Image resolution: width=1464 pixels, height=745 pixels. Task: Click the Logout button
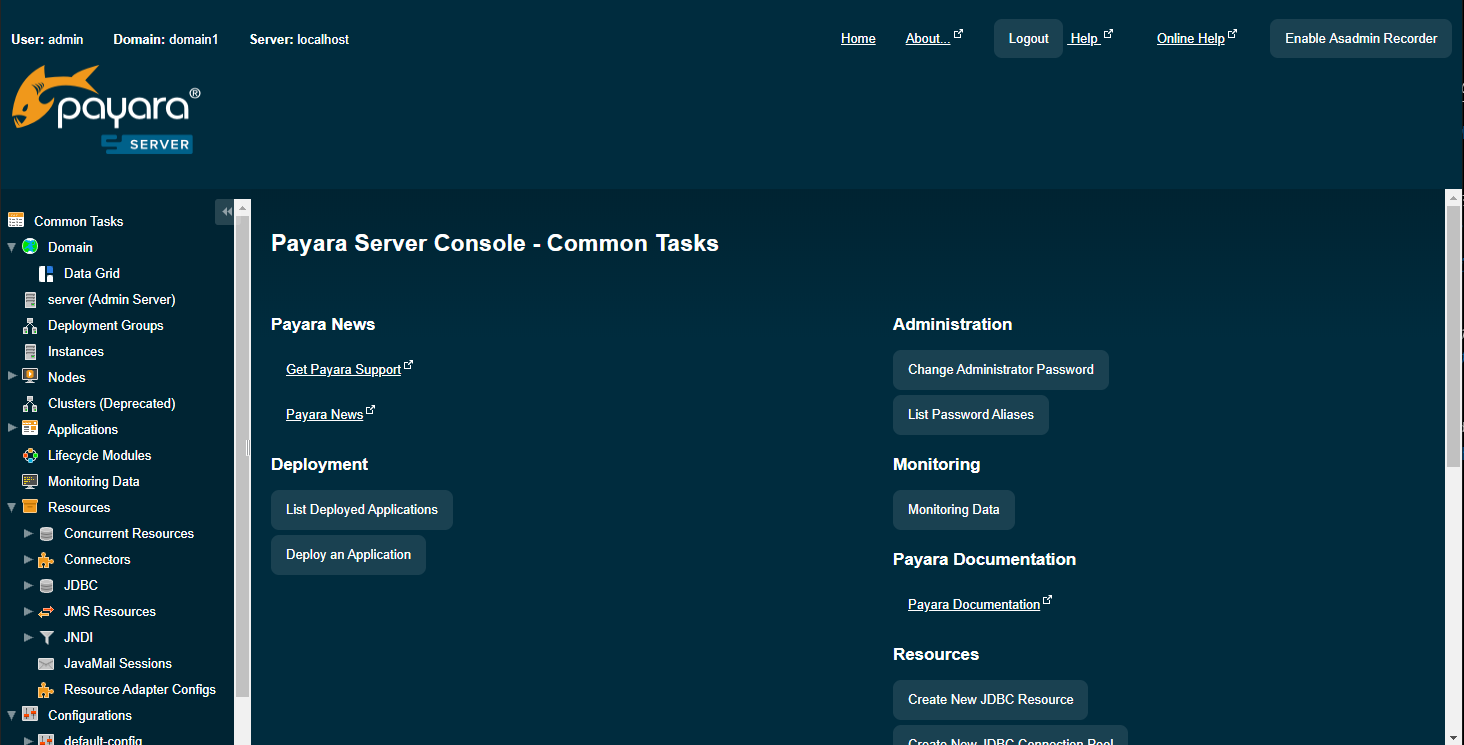coord(1028,38)
